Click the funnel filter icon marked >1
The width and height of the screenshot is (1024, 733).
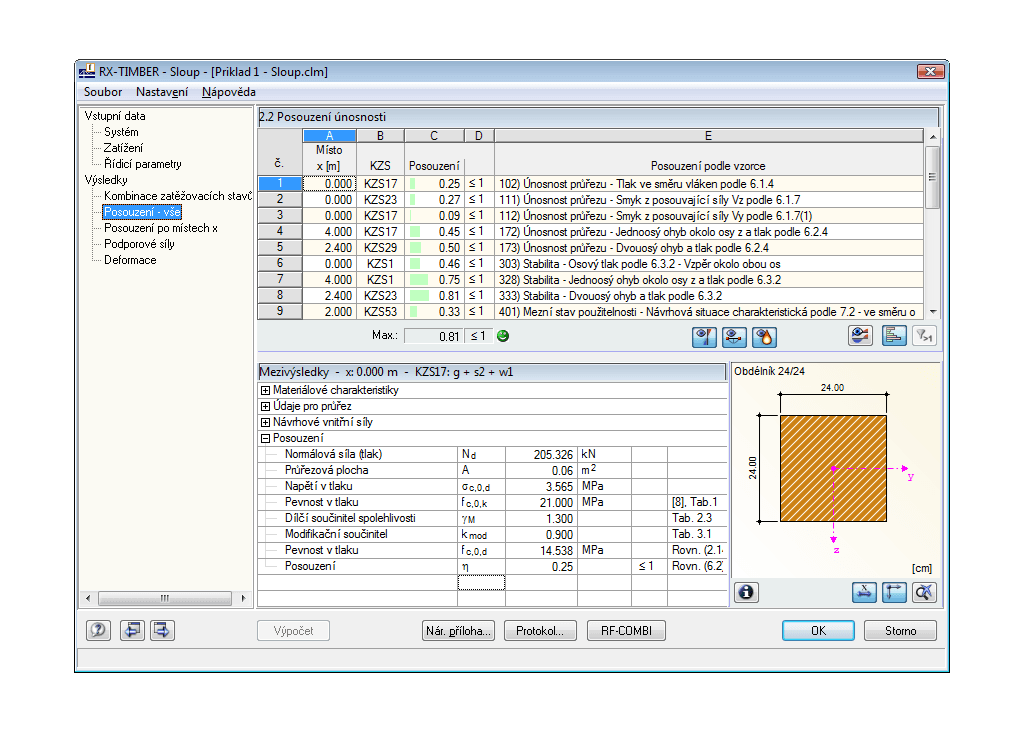tap(924, 336)
